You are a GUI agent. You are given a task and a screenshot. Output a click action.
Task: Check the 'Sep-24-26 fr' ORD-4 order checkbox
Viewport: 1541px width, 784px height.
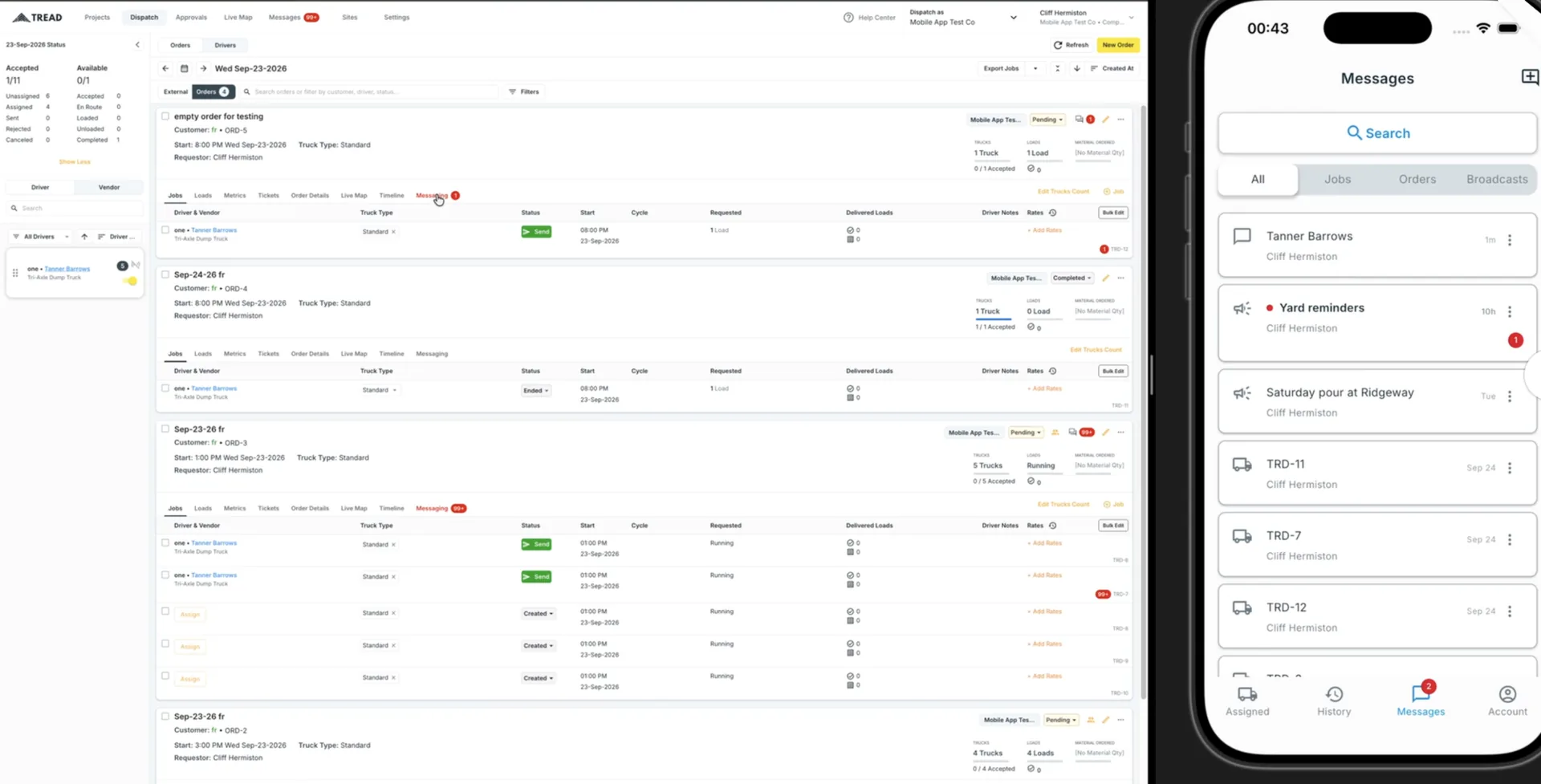click(x=165, y=274)
